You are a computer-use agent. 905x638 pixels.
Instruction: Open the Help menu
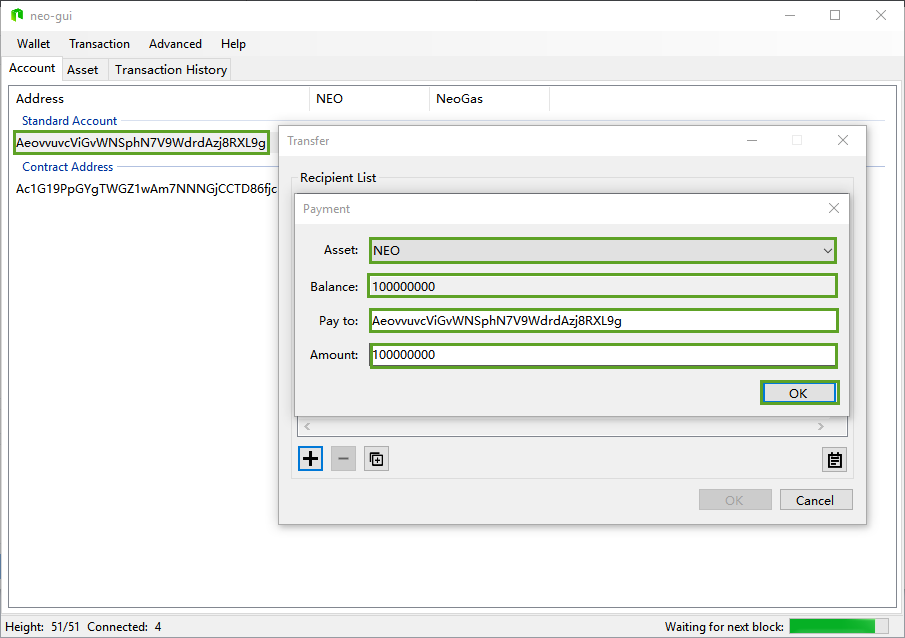click(233, 44)
